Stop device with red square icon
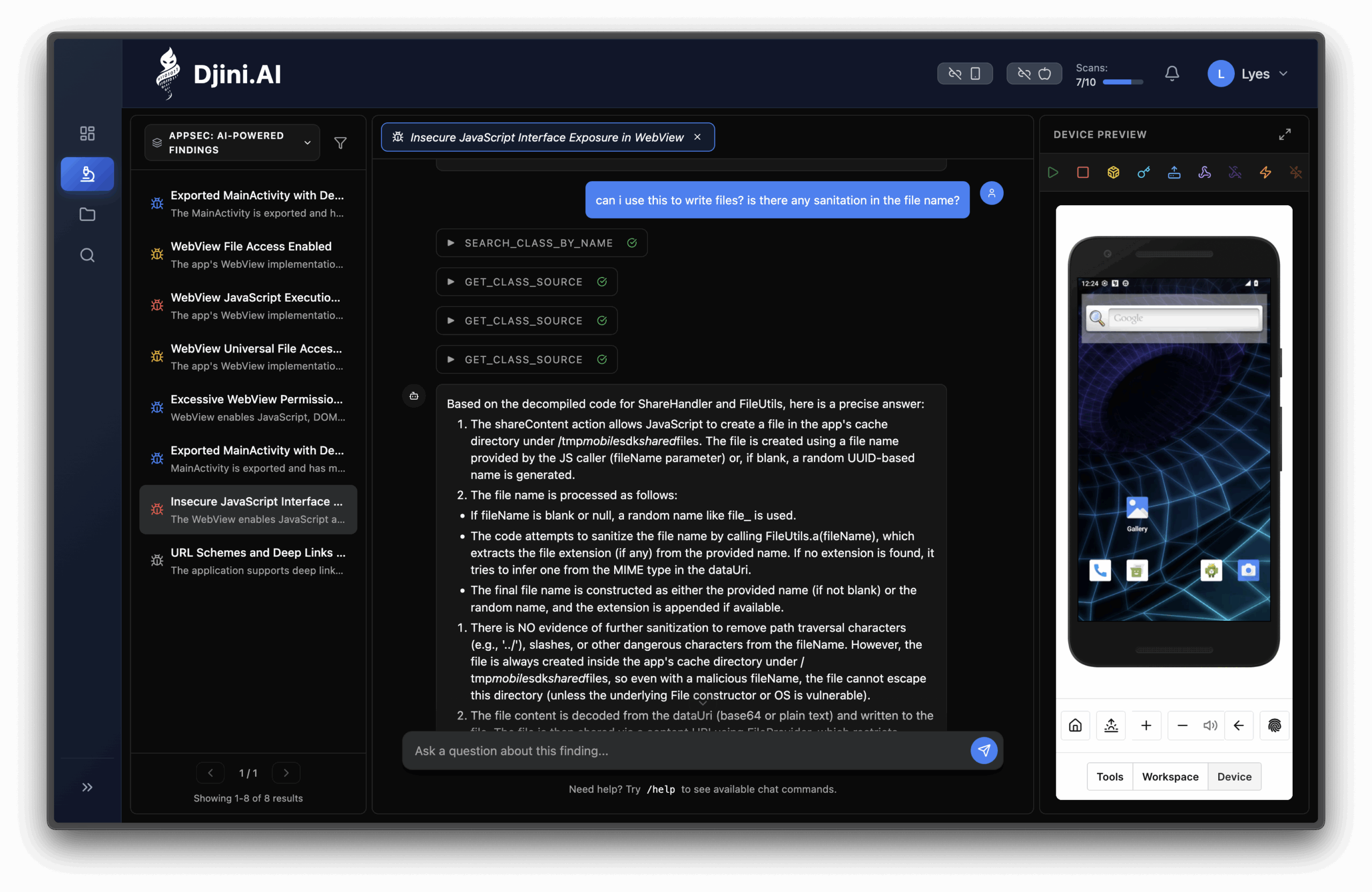This screenshot has width=1372, height=892. pos(1083,173)
